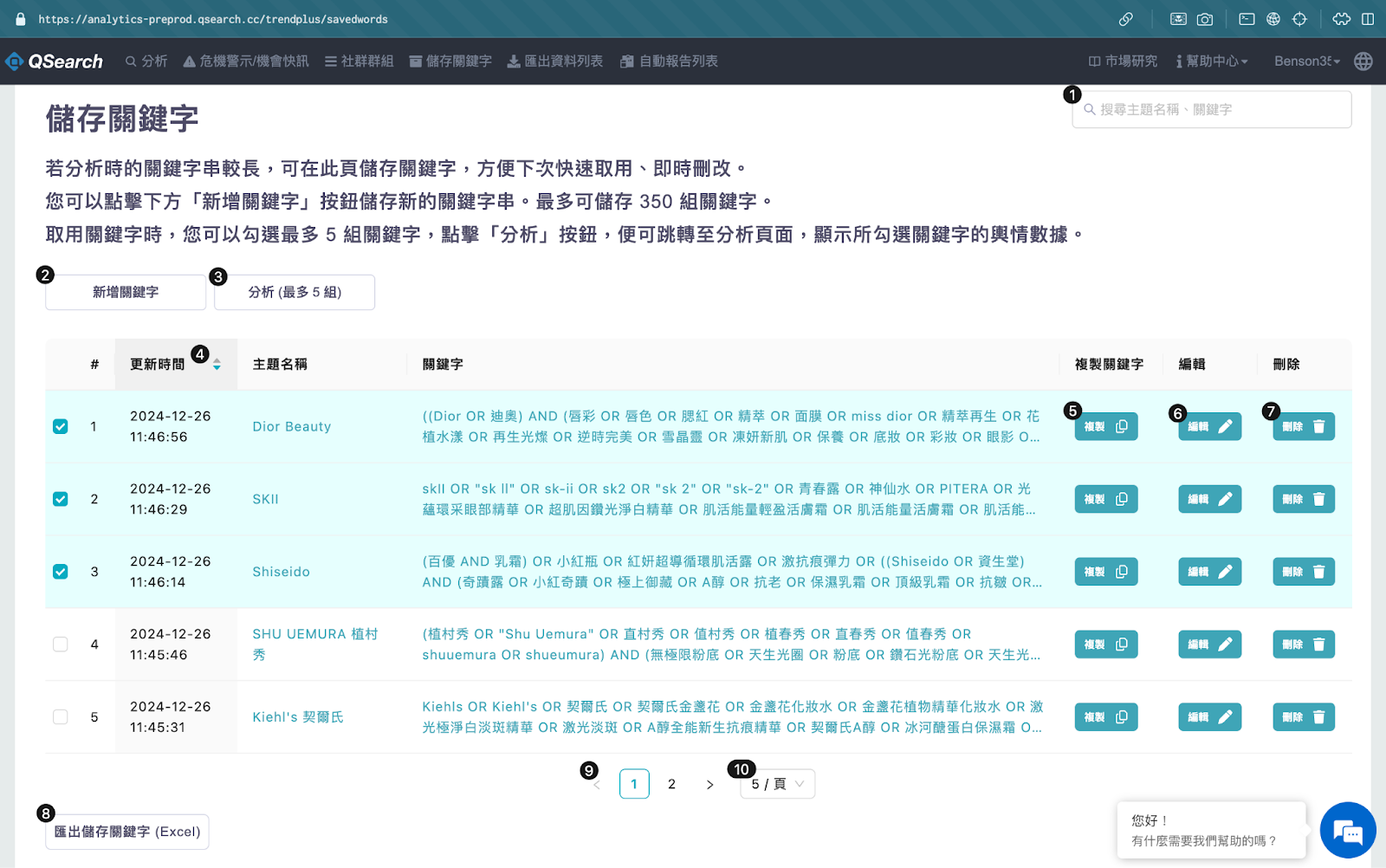
Task: Open the SHU UEMURA 植村秀 topic link
Action: [315, 645]
